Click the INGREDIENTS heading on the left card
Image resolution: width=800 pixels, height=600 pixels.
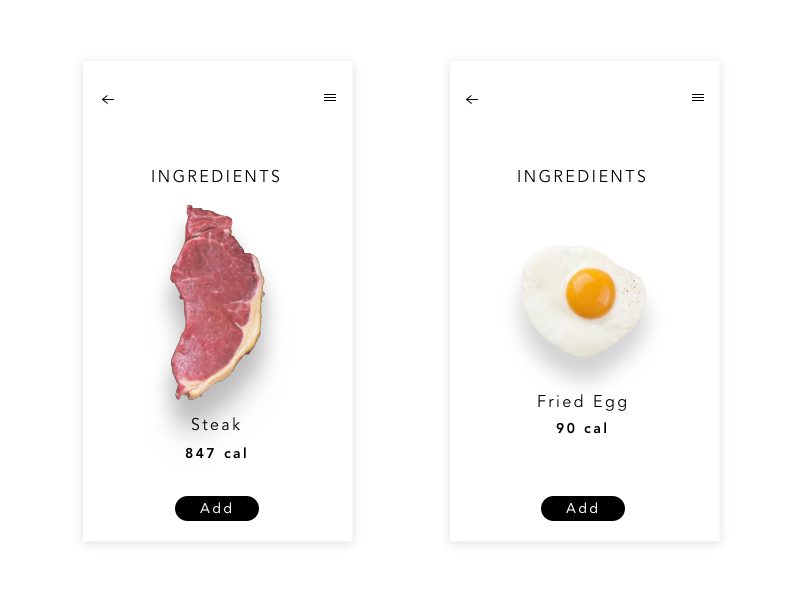click(x=216, y=176)
